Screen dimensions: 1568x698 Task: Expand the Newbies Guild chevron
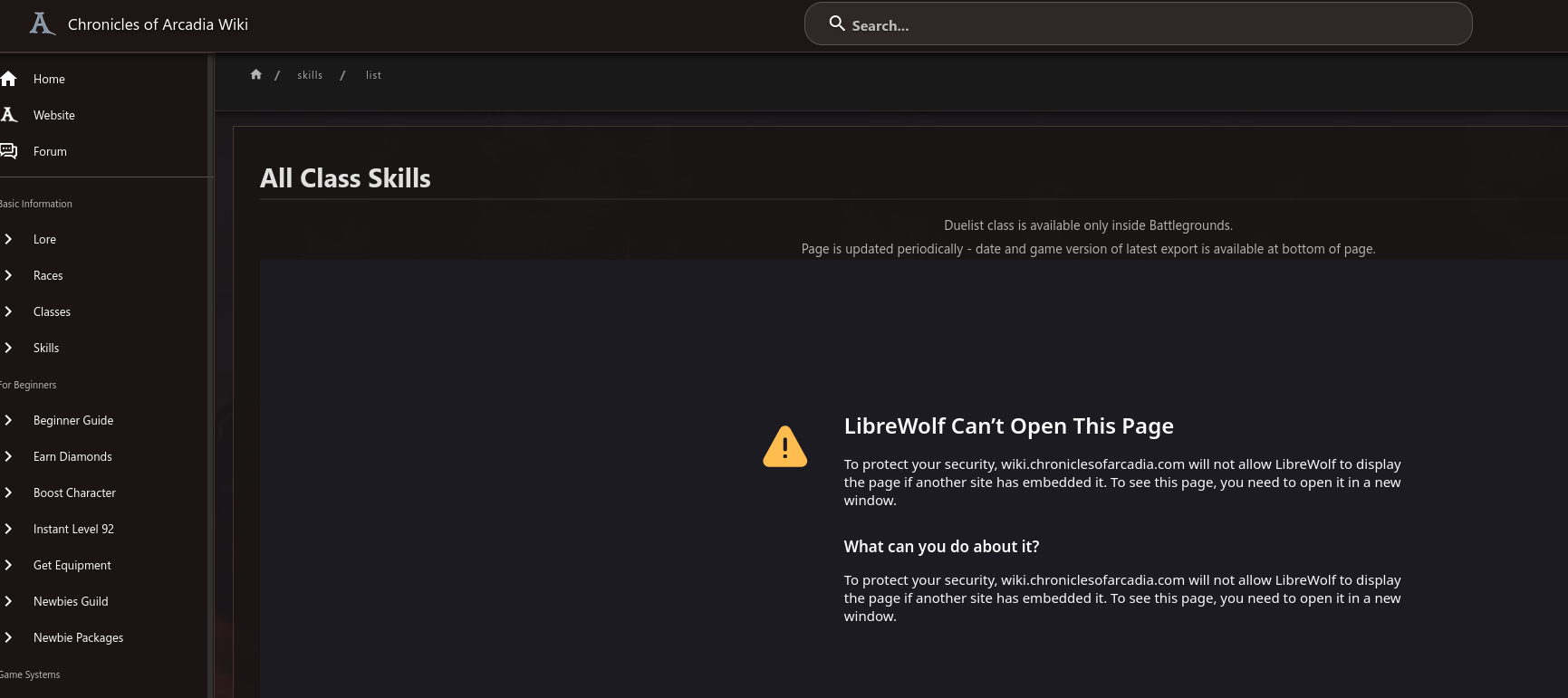tap(8, 601)
